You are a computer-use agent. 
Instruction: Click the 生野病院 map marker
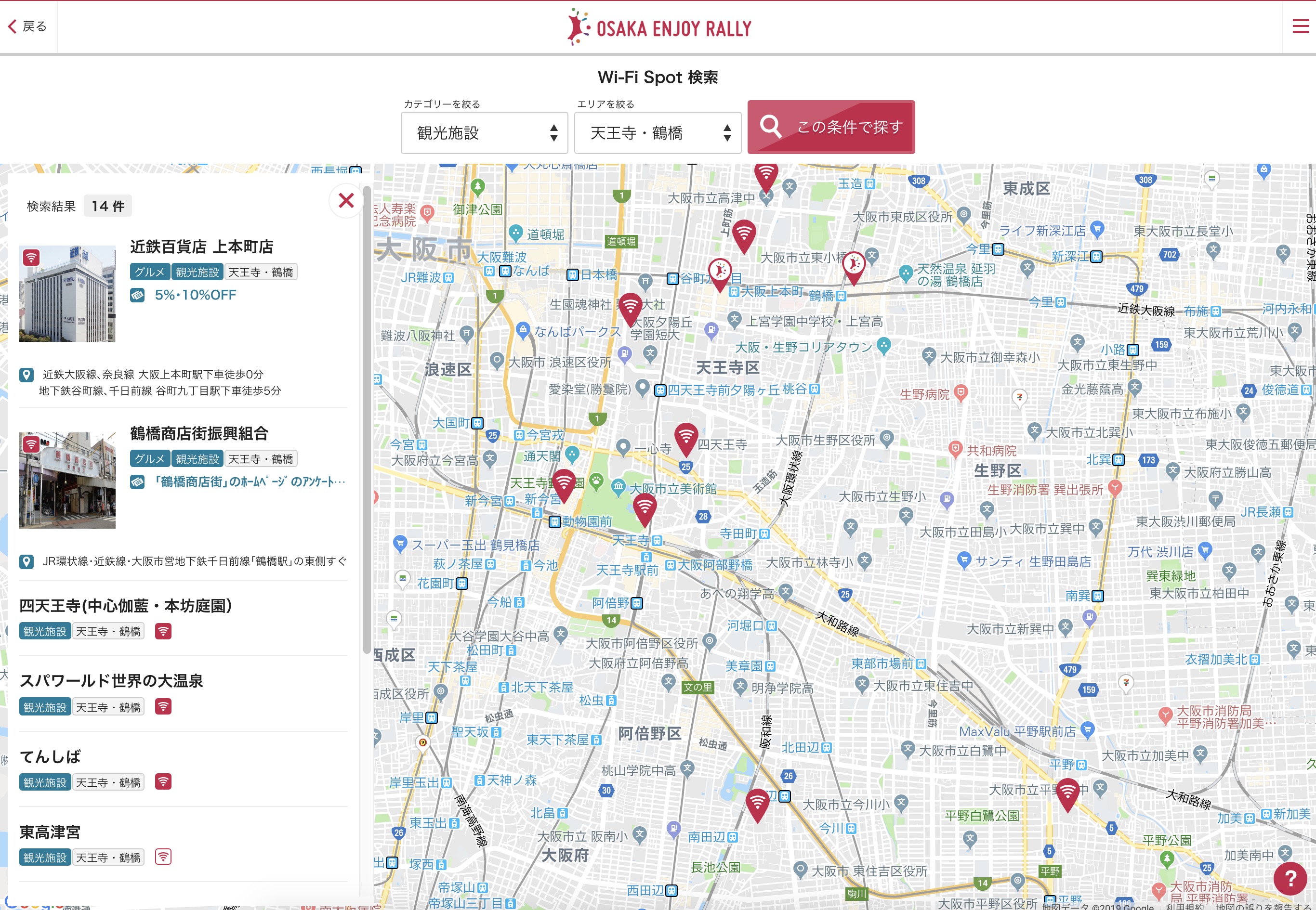(x=961, y=393)
